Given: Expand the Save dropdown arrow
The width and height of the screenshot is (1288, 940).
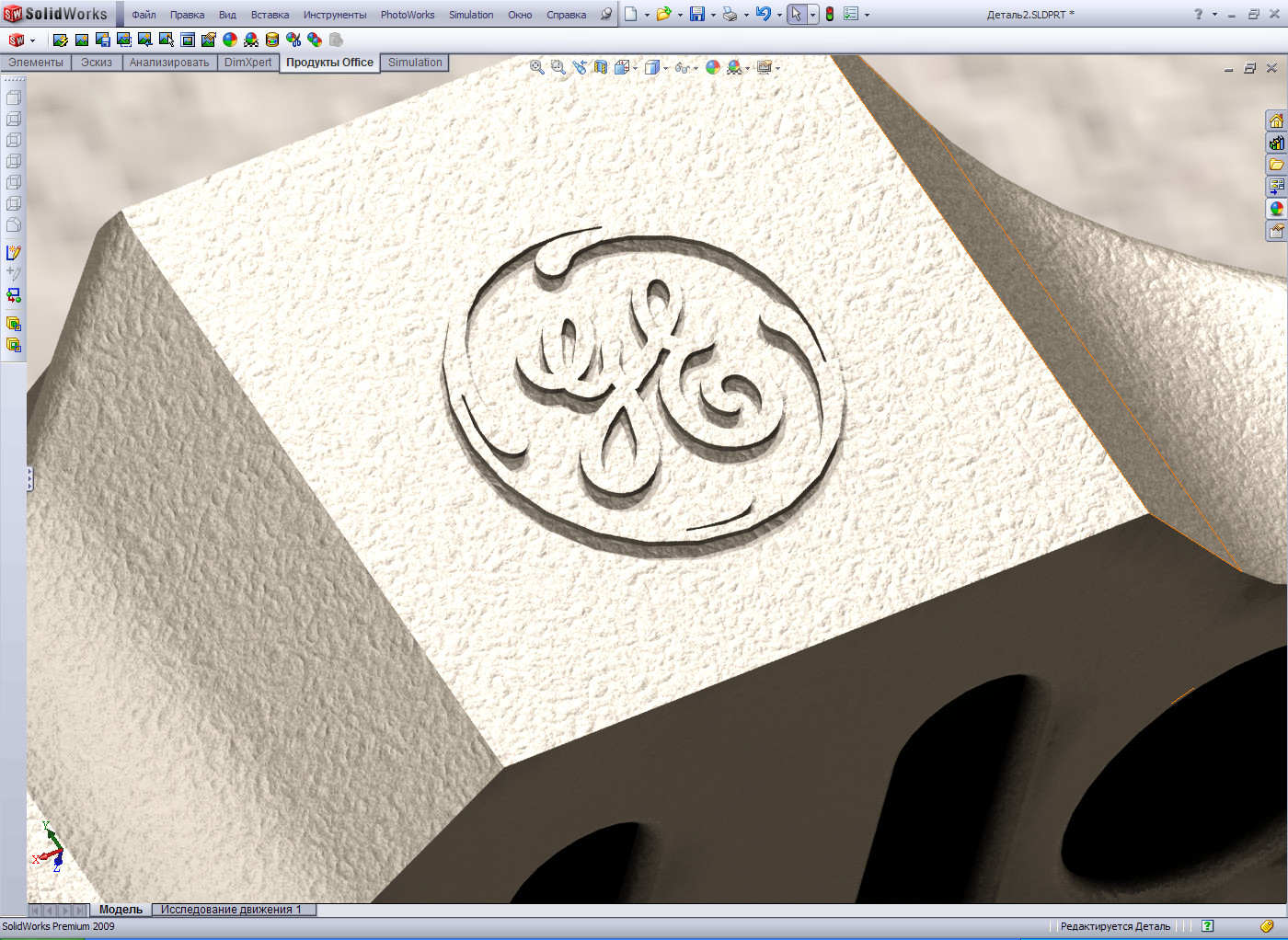Looking at the screenshot, I should click(x=713, y=15).
